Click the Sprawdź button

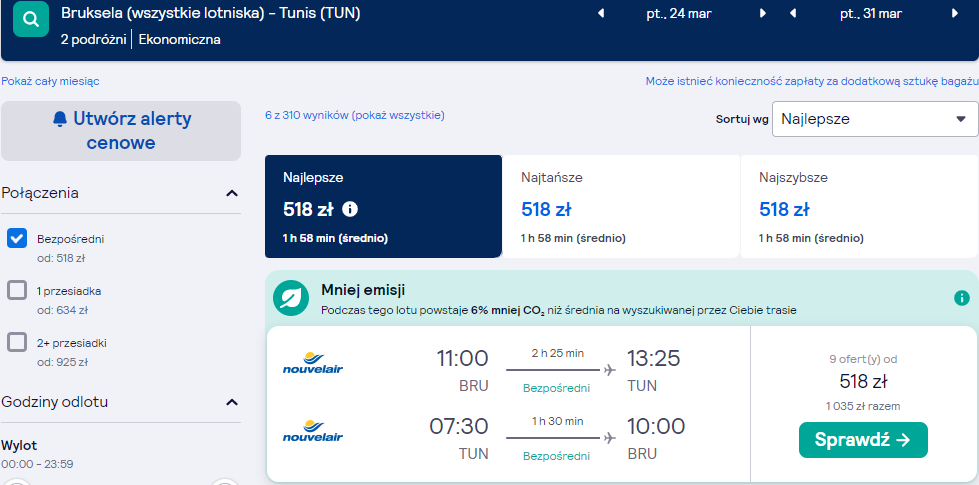pyautogui.click(x=863, y=440)
